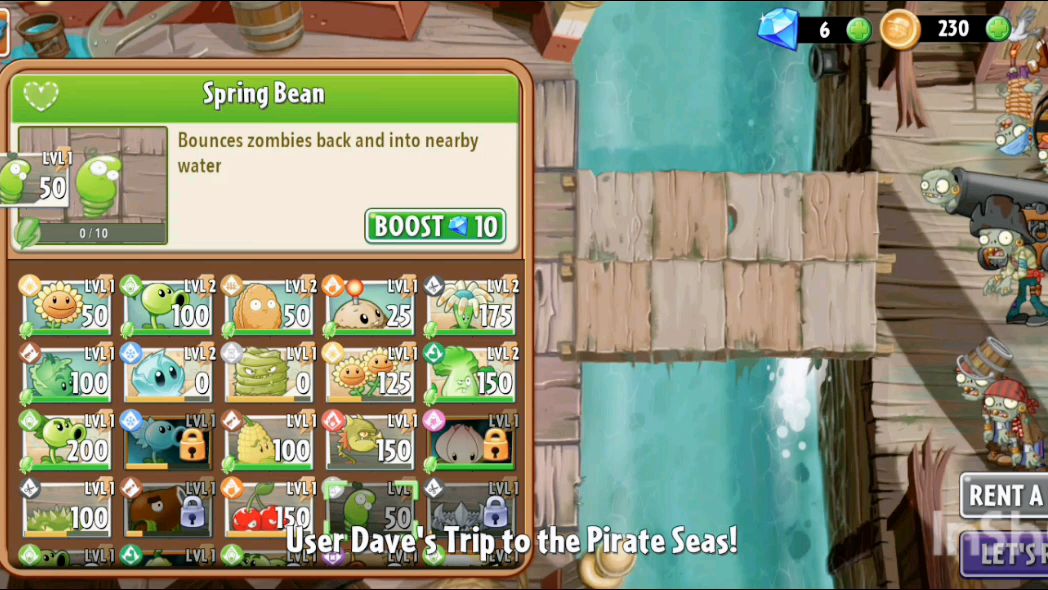Viewport: 1048px width, 590px height.
Task: Select the Spikeweed packet costing 100
Action: [x=67, y=509]
